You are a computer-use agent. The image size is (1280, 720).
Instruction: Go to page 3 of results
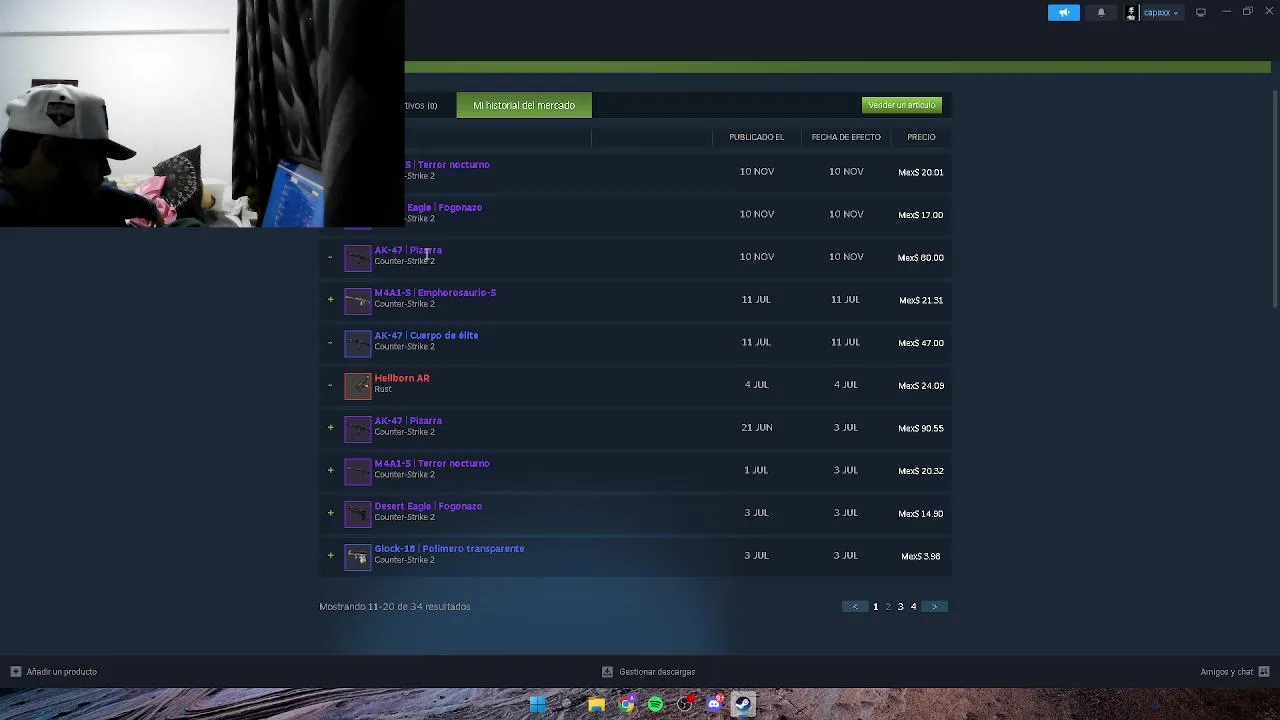(x=900, y=607)
